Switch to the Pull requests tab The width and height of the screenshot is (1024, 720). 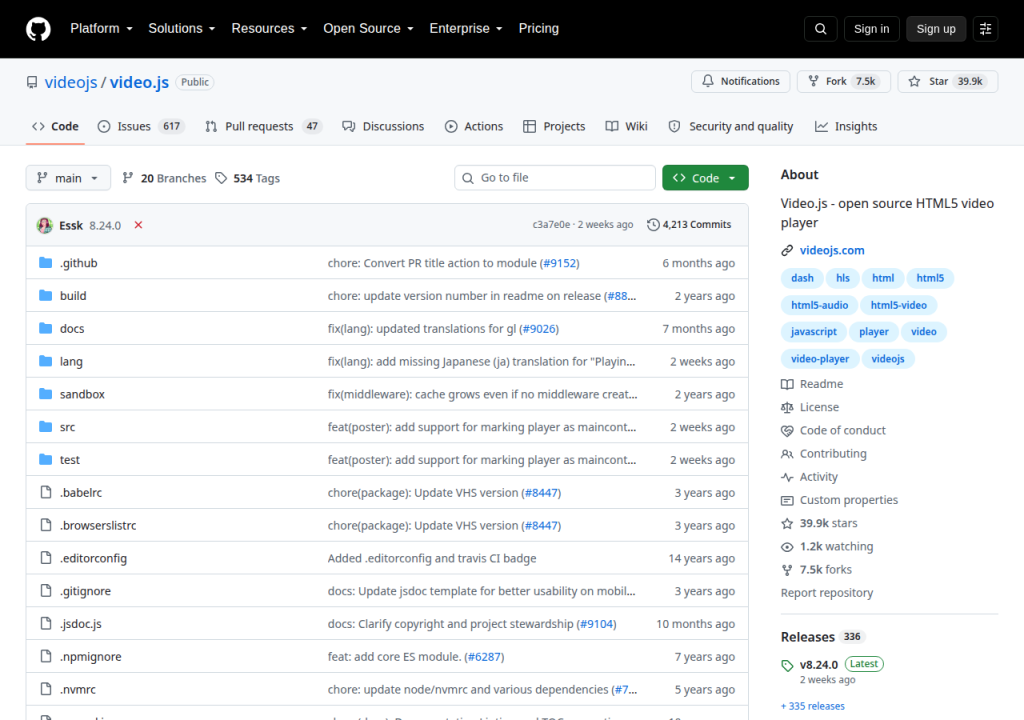tap(263, 126)
